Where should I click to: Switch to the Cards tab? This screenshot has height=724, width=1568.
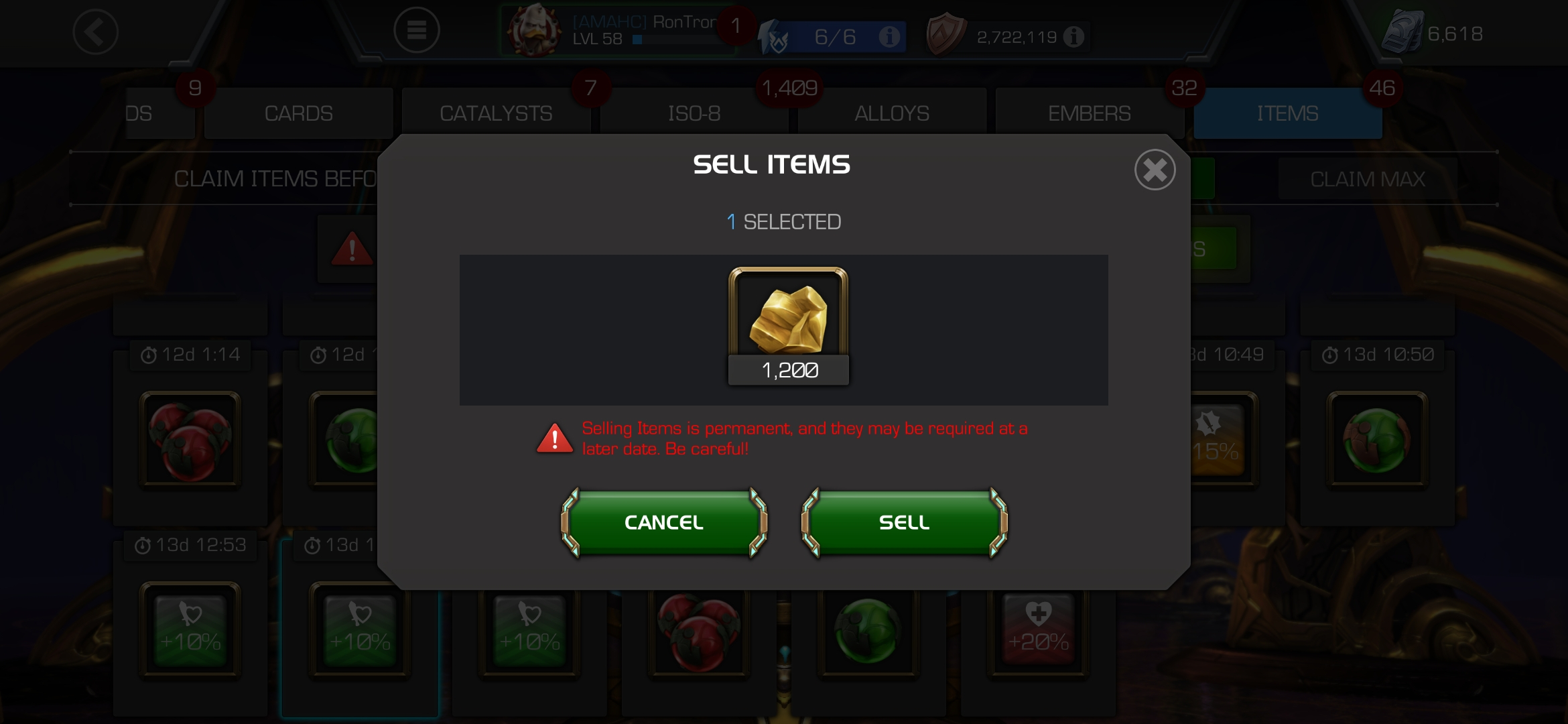click(x=298, y=113)
